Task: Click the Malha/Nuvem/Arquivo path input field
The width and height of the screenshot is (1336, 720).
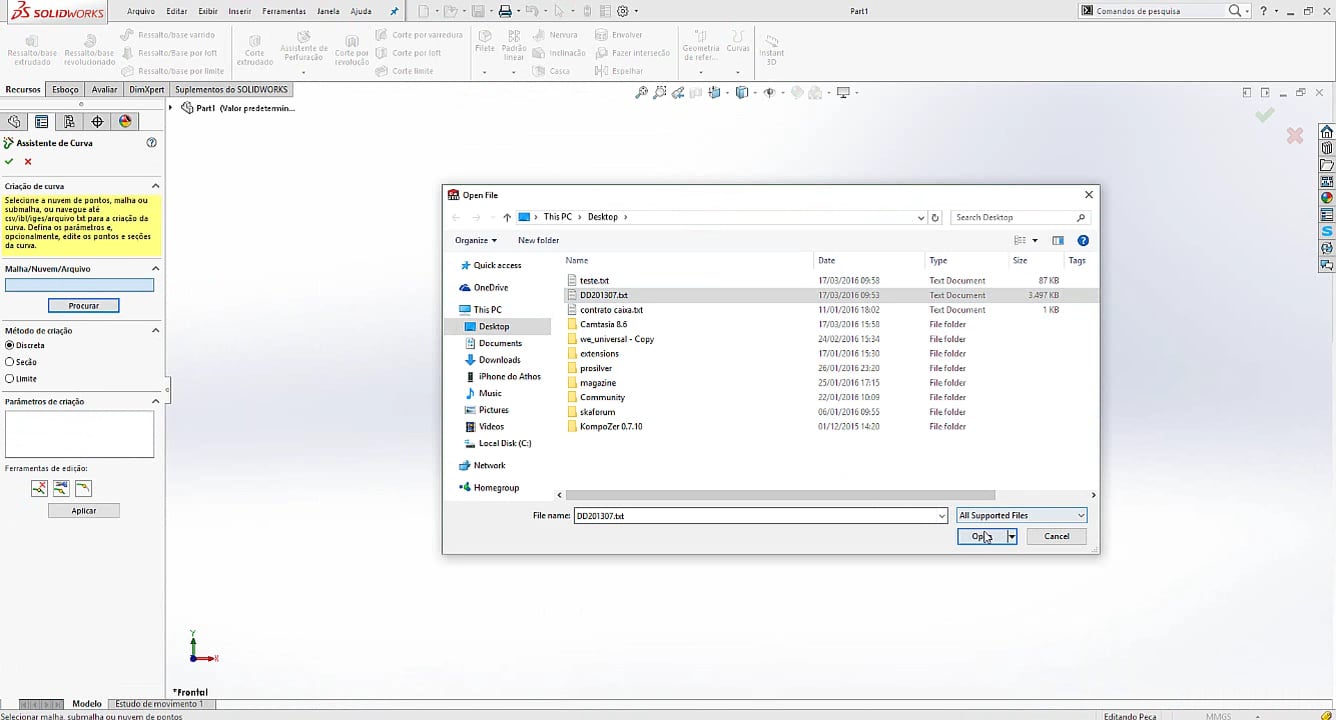Action: (80, 285)
